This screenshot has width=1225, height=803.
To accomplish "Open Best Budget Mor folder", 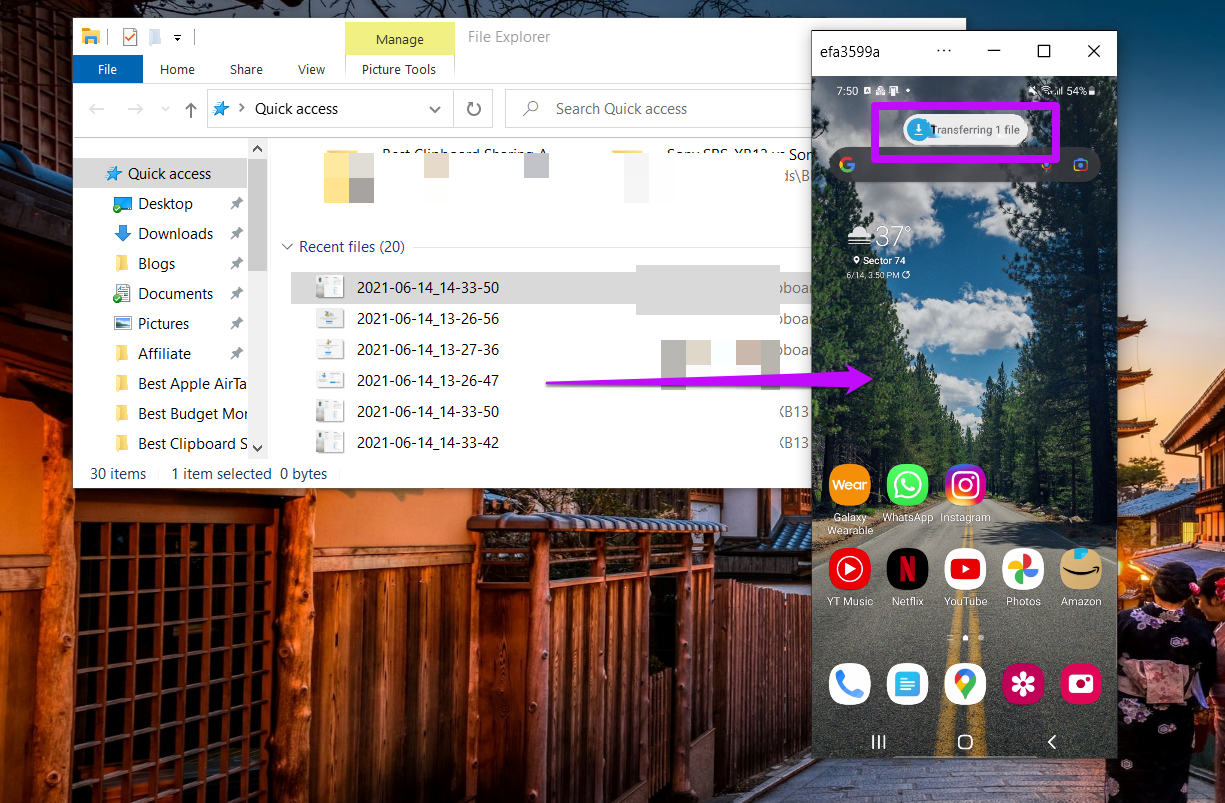I will tap(192, 413).
